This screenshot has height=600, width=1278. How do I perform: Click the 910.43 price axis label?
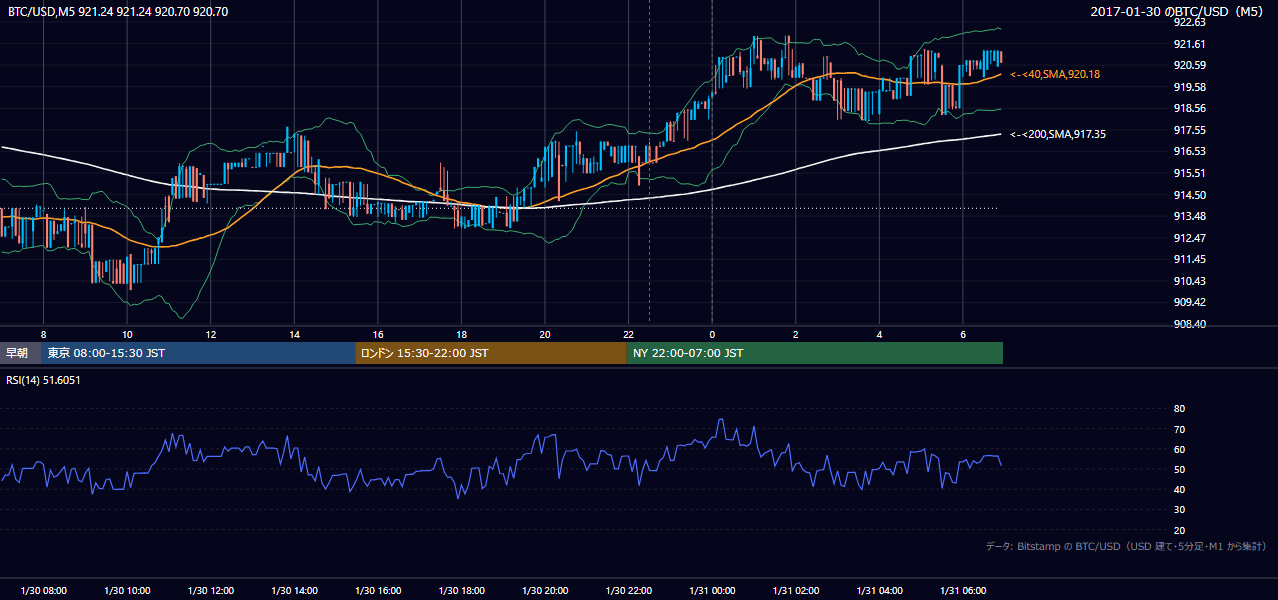pyautogui.click(x=1191, y=281)
